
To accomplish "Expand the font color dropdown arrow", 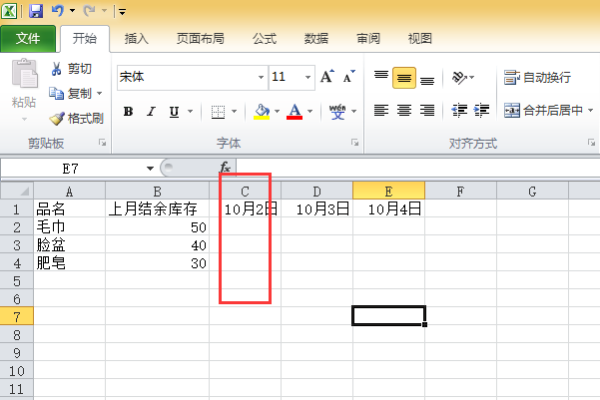I will pos(310,112).
